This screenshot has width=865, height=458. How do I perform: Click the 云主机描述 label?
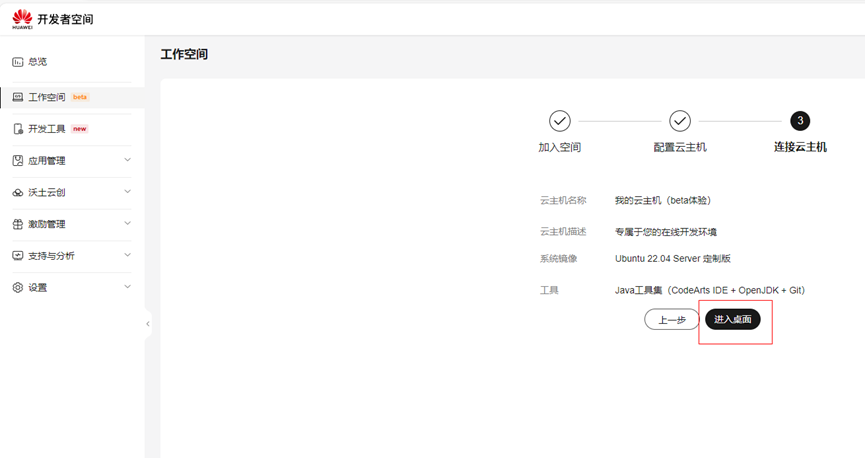click(x=563, y=232)
